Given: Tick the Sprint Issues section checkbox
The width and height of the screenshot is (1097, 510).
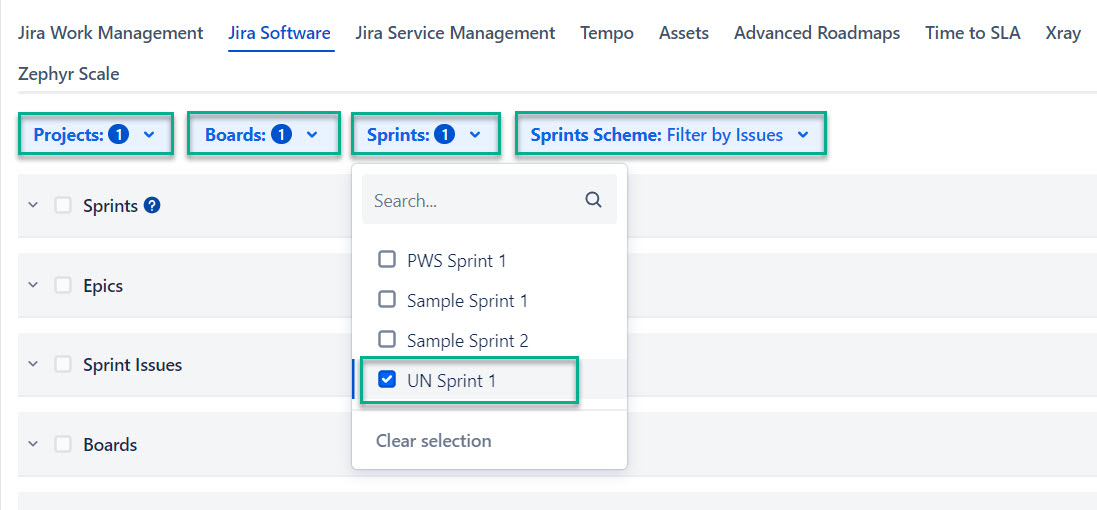Looking at the screenshot, I should coord(63,364).
